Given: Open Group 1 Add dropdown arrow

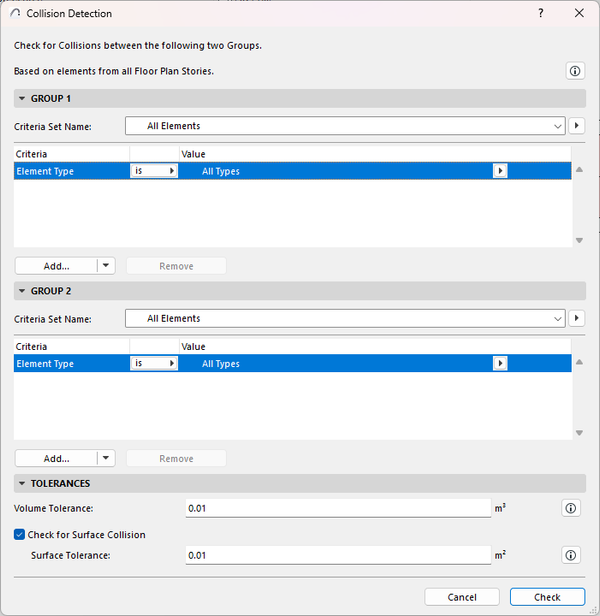Looking at the screenshot, I should 106,266.
